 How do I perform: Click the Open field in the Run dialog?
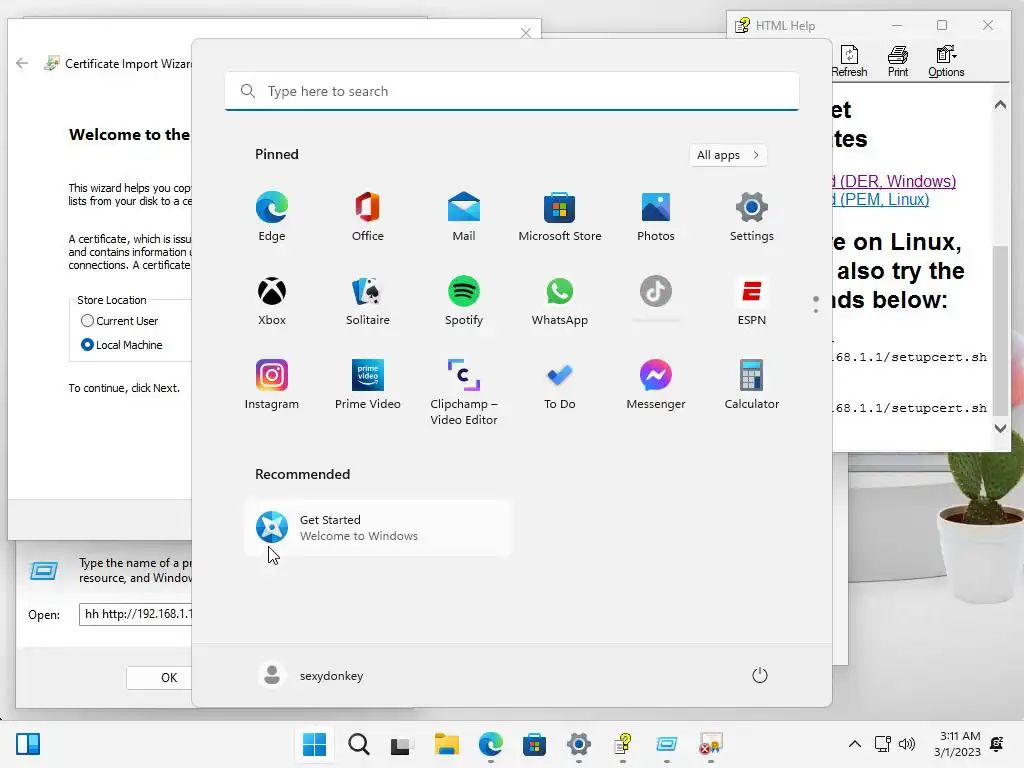[x=136, y=615]
